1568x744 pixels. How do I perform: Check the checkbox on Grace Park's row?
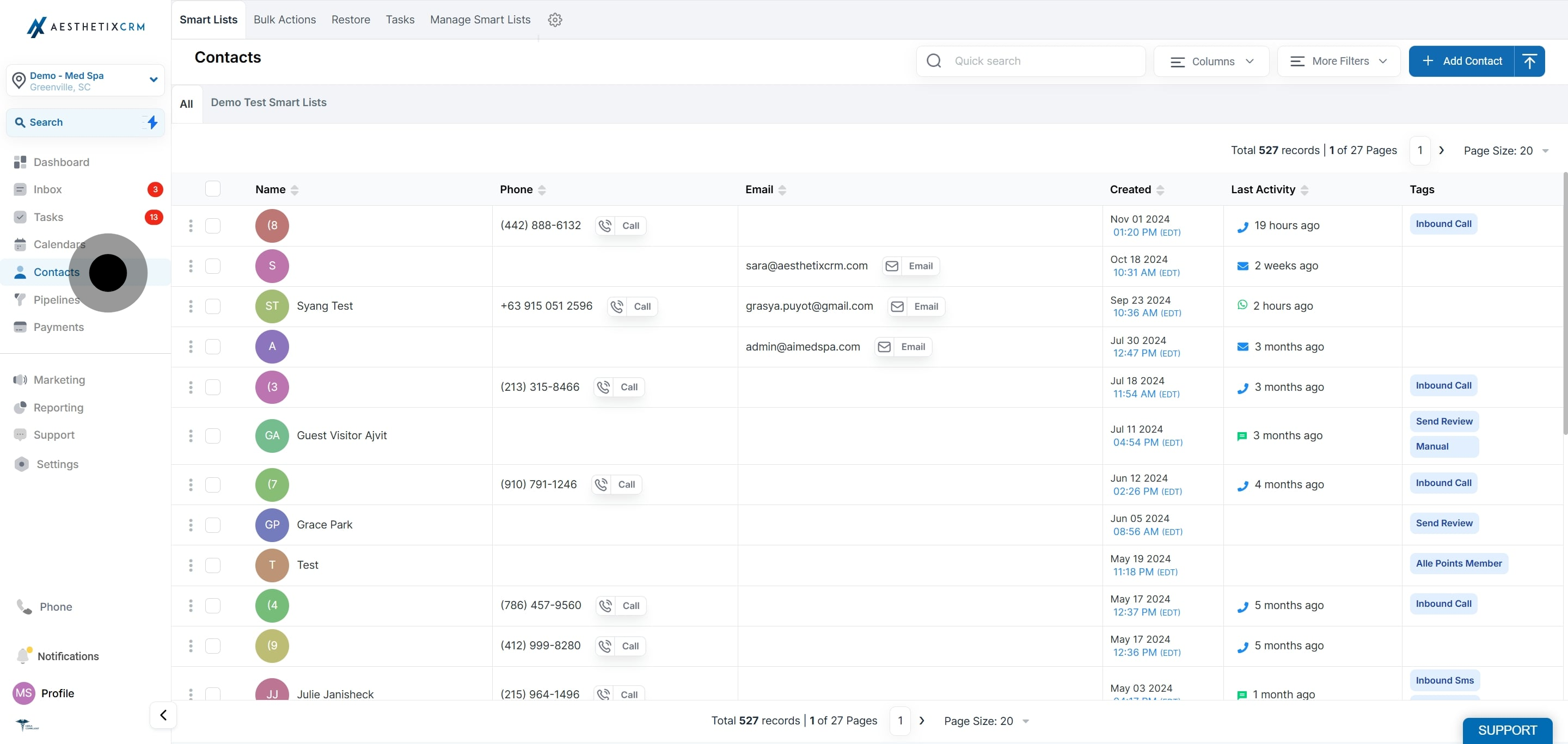212,525
